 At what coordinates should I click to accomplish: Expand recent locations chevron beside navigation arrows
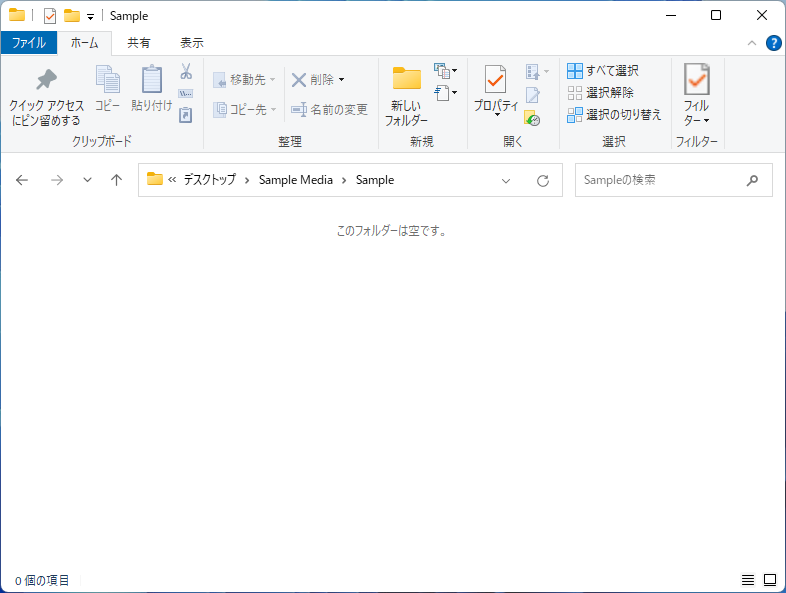click(87, 180)
